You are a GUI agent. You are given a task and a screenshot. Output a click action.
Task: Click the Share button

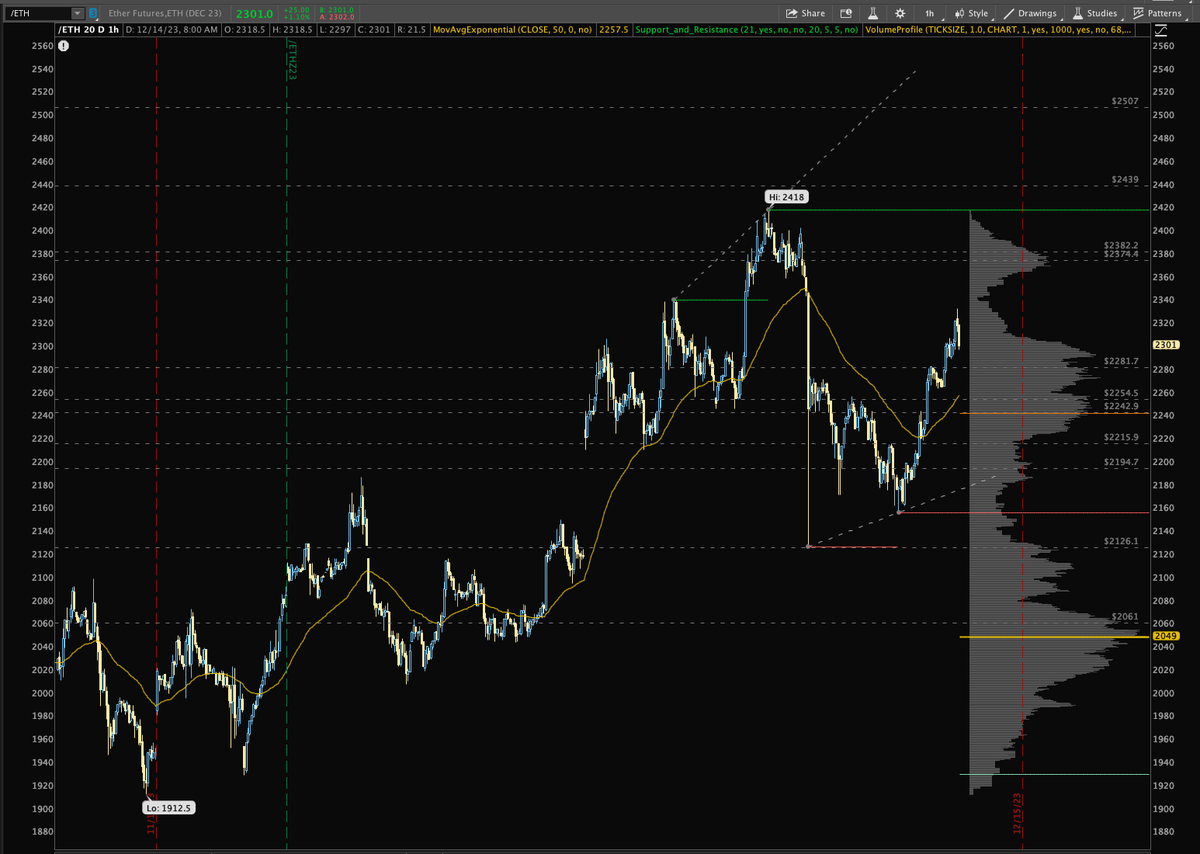click(805, 13)
